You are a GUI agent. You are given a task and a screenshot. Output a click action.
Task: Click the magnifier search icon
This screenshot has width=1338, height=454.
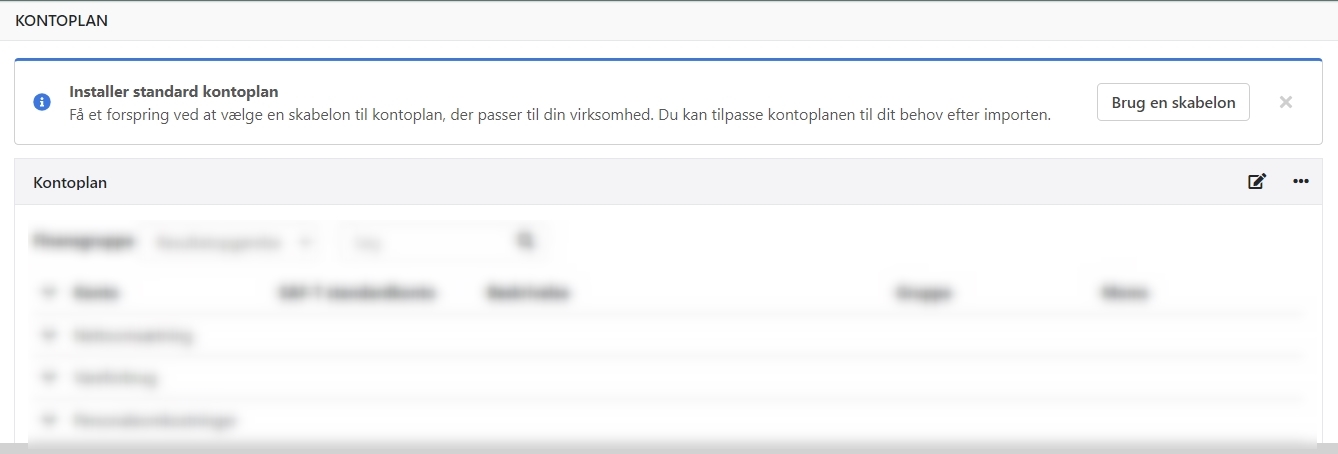click(525, 241)
